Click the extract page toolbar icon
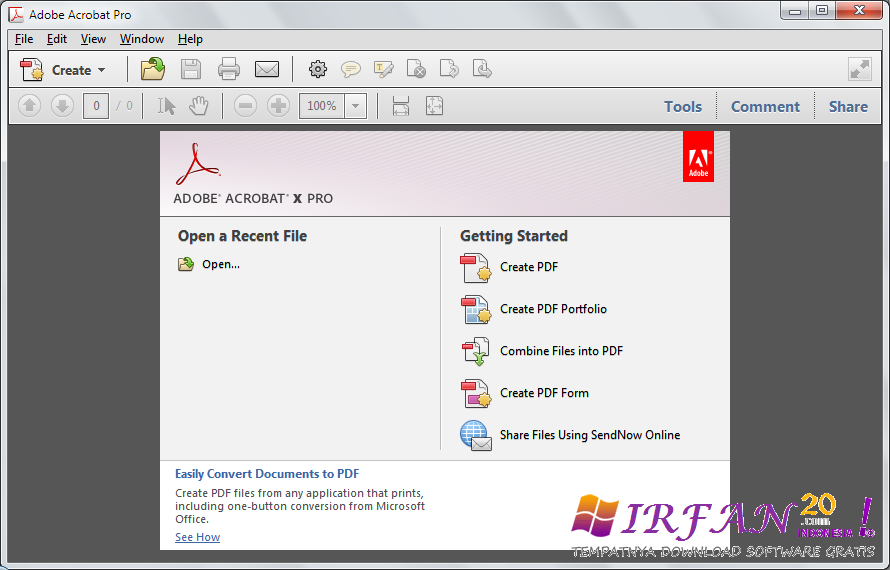The image size is (890, 570). tap(482, 69)
